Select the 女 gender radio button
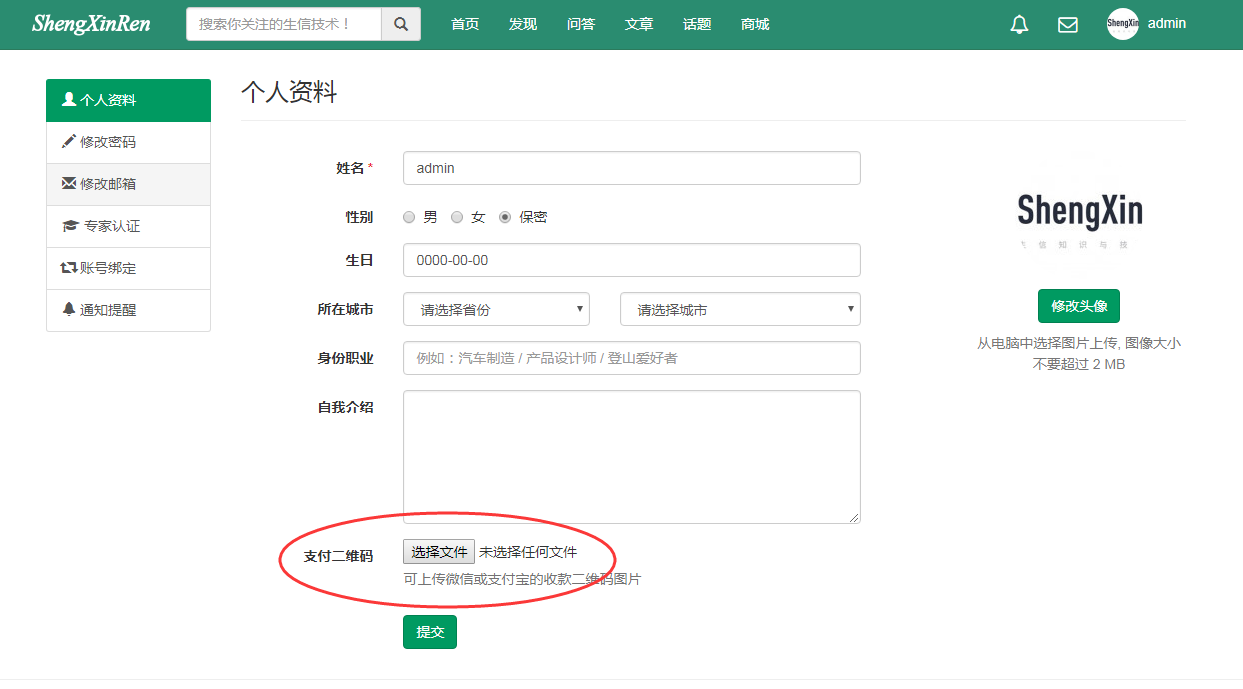Screen dimensions: 1243x689 coord(457,217)
